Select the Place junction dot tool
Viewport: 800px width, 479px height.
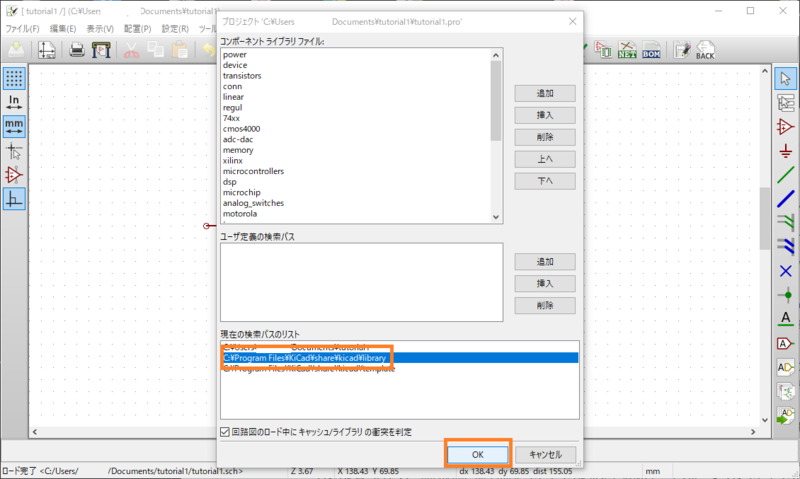785,295
